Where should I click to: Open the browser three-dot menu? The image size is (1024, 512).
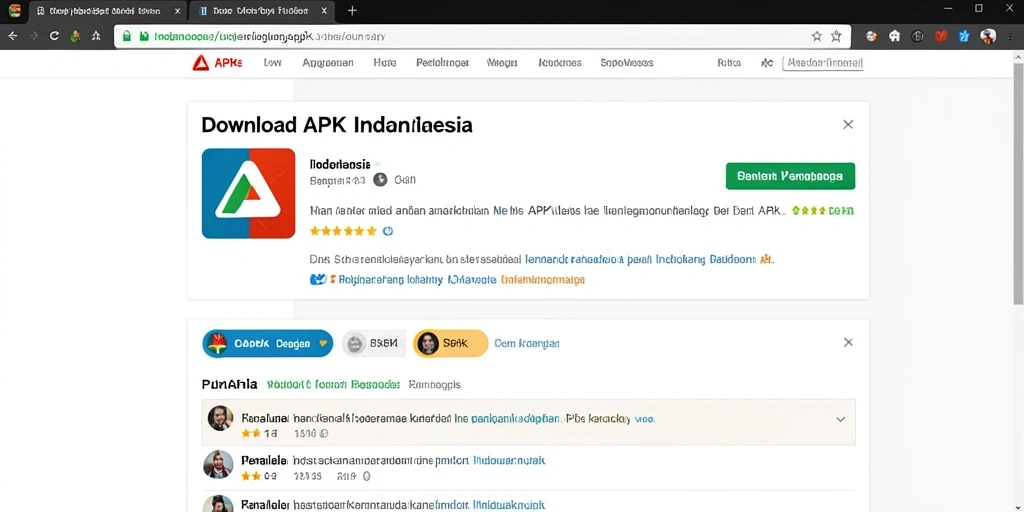click(x=1010, y=37)
